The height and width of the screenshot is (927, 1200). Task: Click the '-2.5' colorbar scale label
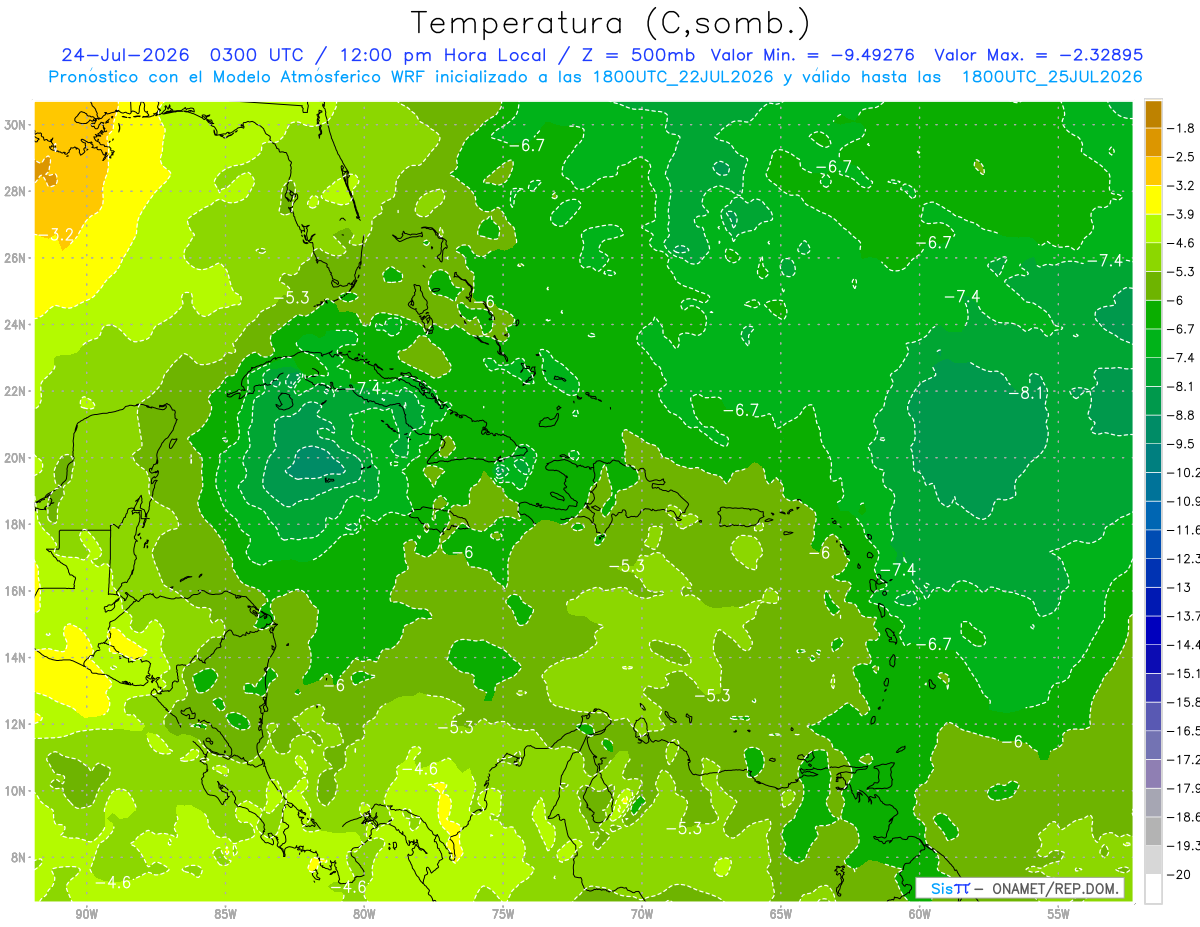click(1181, 157)
